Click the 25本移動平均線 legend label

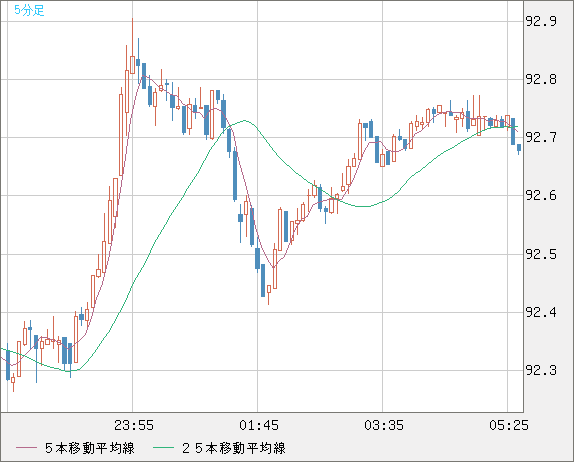click(x=234, y=448)
